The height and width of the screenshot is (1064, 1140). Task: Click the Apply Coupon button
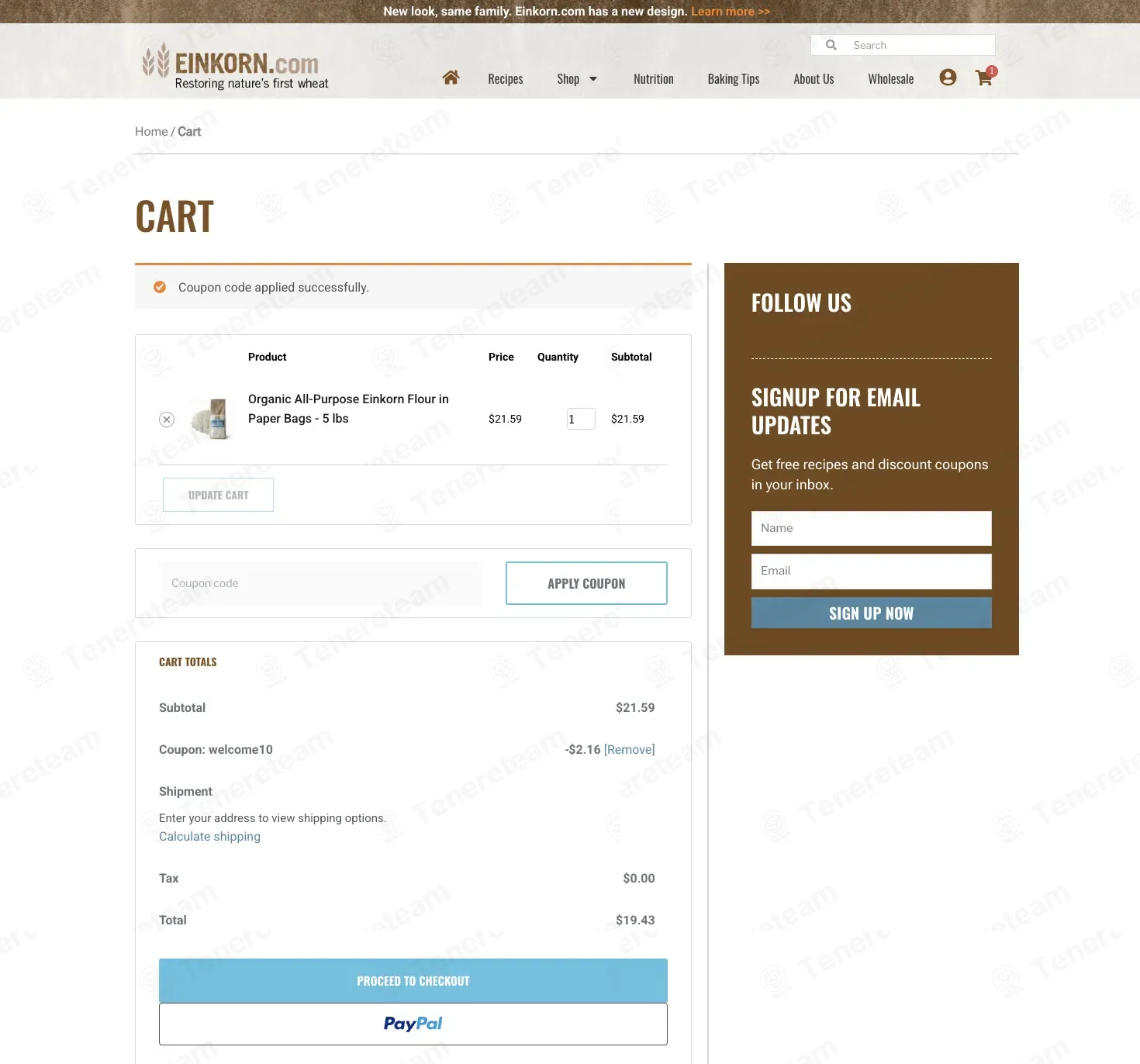[586, 583]
